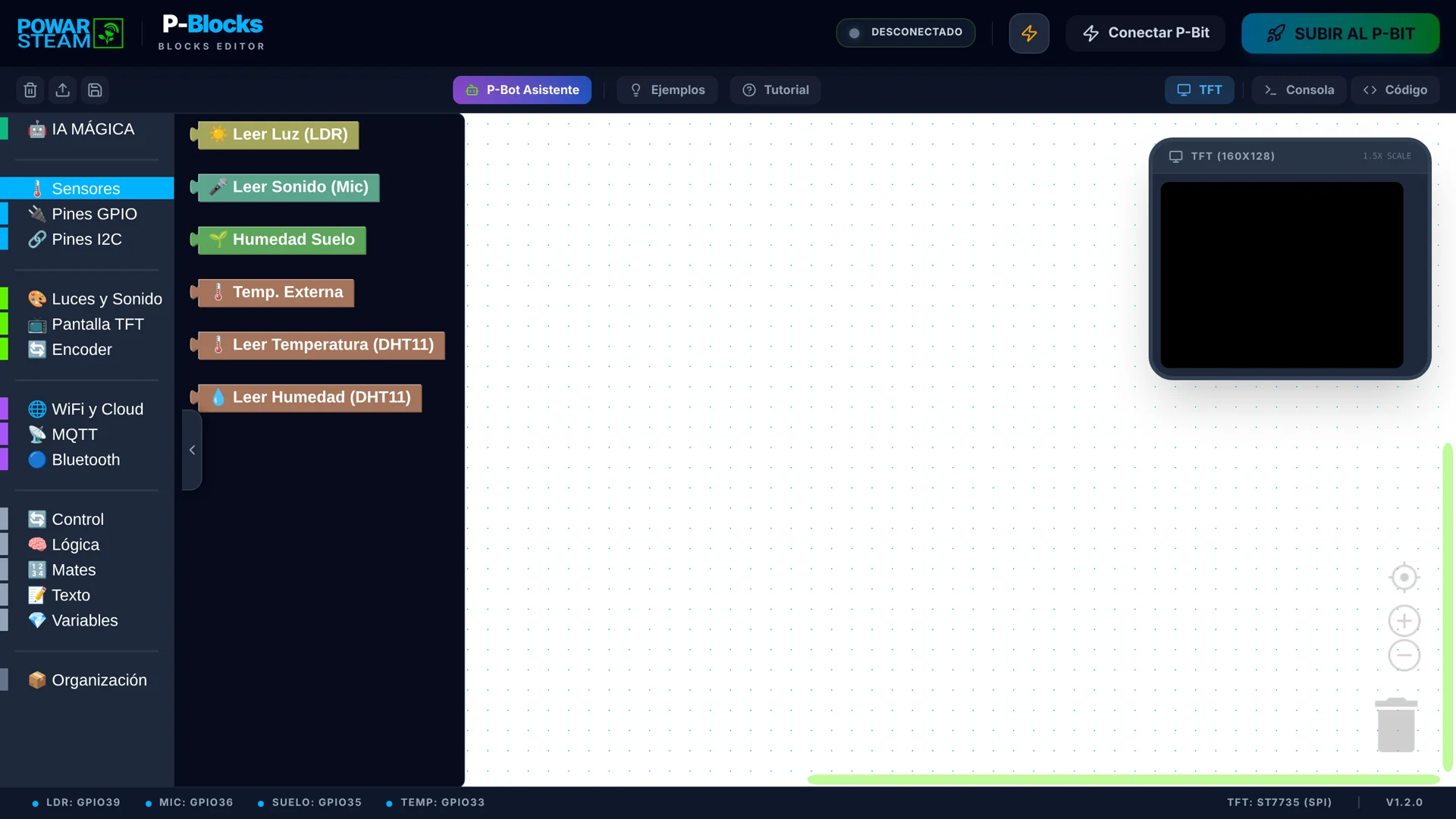The width and height of the screenshot is (1456, 819).
Task: Click SUBIR AL P-BIT upload button
Action: click(1340, 33)
